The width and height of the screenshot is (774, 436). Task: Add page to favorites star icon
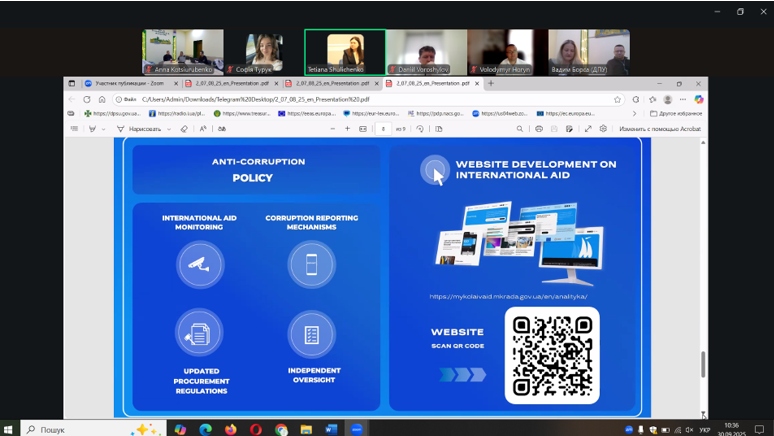click(617, 99)
